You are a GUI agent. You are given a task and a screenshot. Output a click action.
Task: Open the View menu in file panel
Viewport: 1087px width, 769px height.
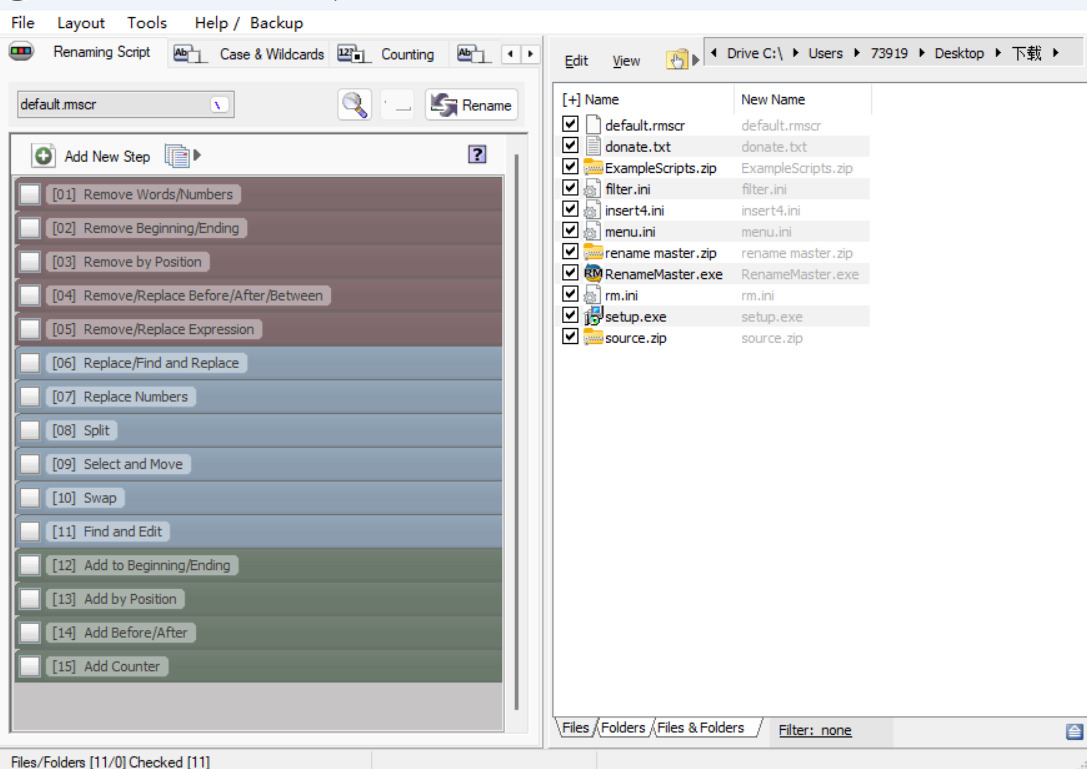click(626, 61)
